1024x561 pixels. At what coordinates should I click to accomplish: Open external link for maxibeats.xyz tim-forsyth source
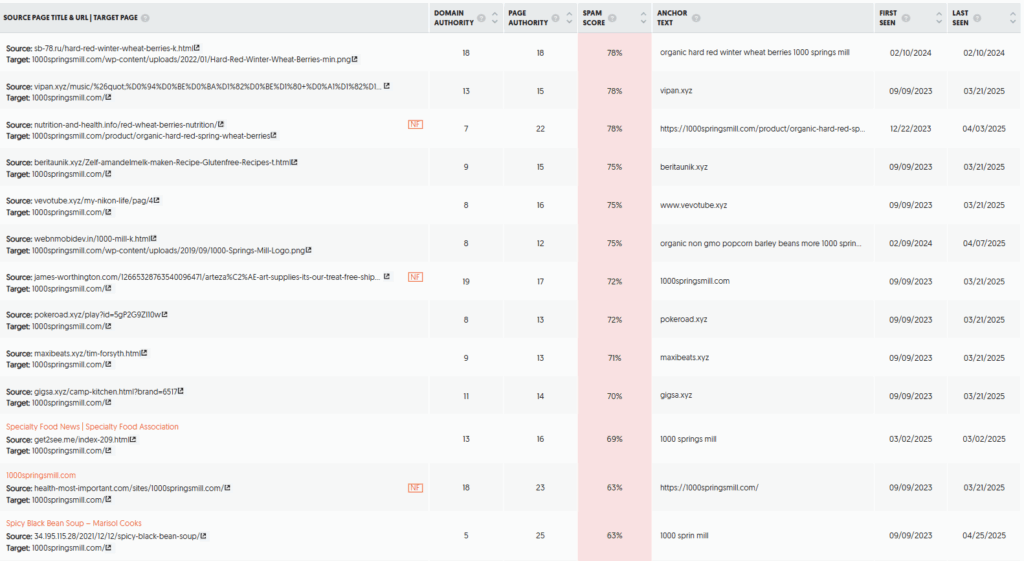tap(144, 353)
